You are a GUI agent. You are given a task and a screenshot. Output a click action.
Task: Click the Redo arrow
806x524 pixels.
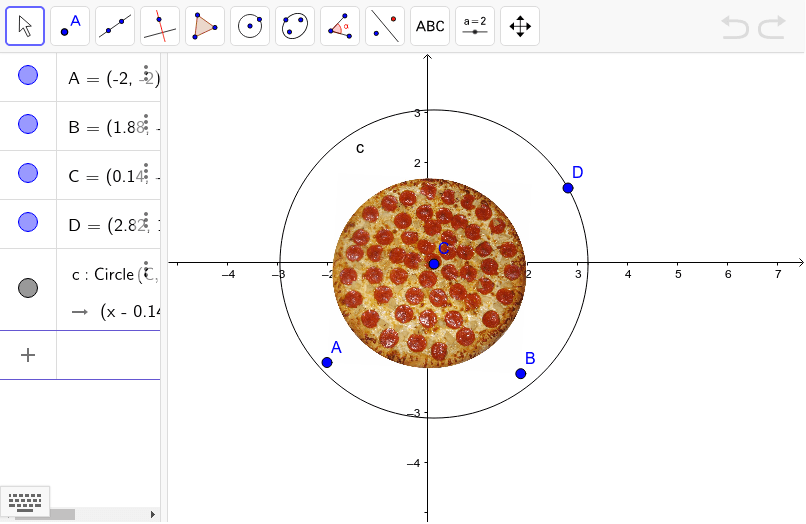pos(773,27)
